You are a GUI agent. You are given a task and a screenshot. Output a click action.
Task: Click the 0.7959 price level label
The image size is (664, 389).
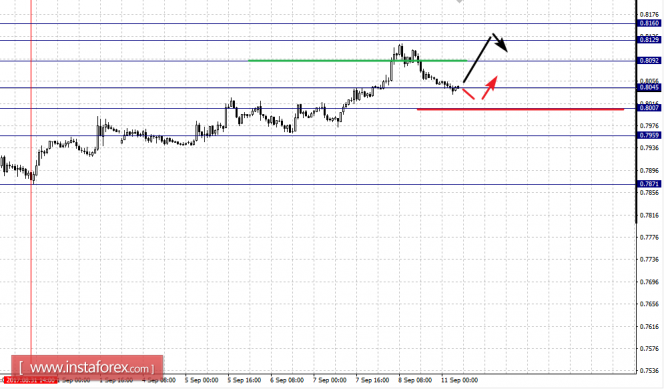tap(649, 135)
